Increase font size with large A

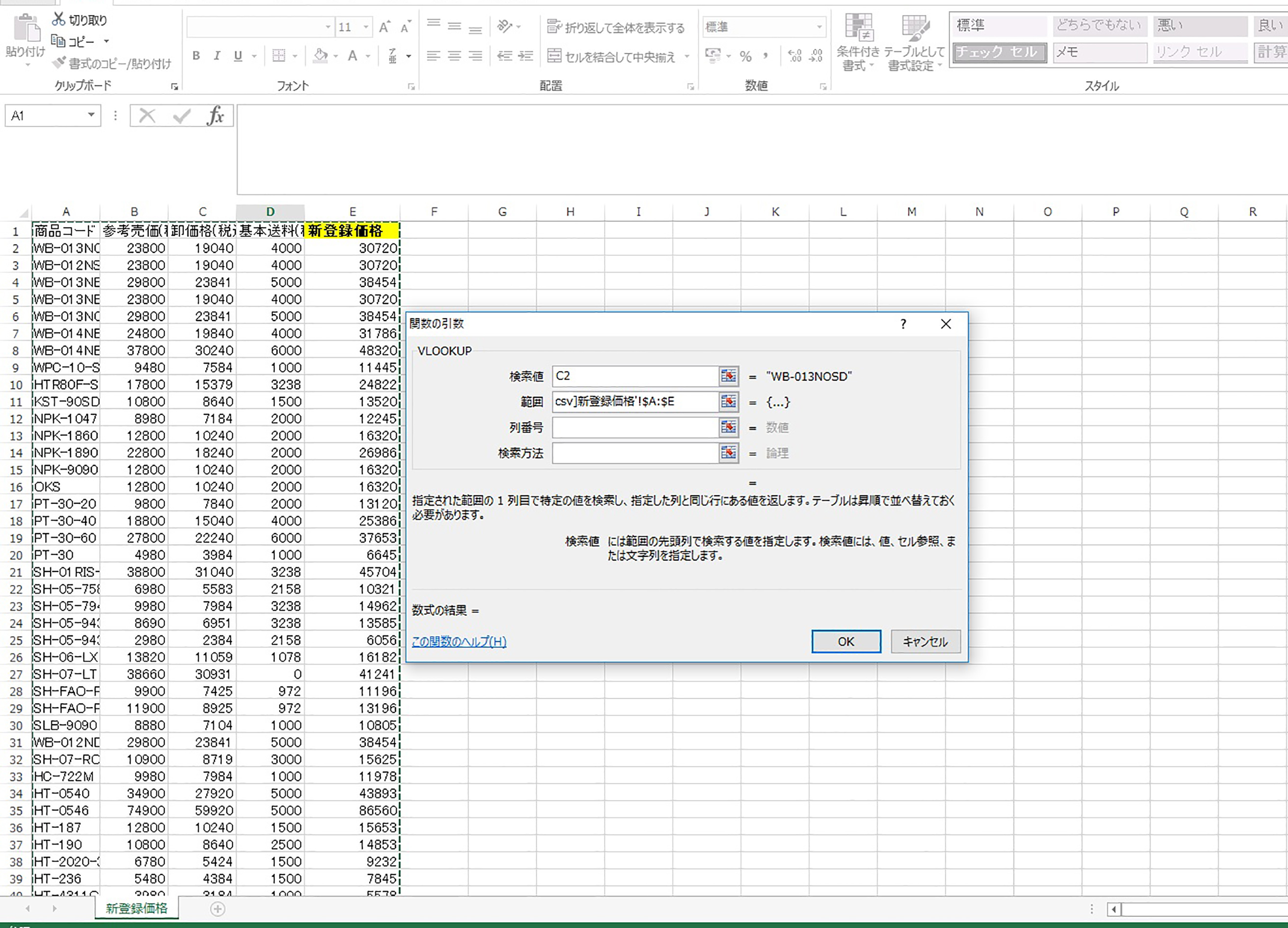click(384, 27)
